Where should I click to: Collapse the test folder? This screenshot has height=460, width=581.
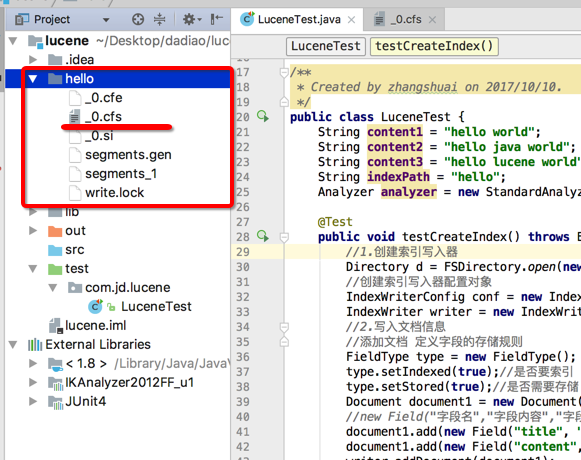pos(33,268)
